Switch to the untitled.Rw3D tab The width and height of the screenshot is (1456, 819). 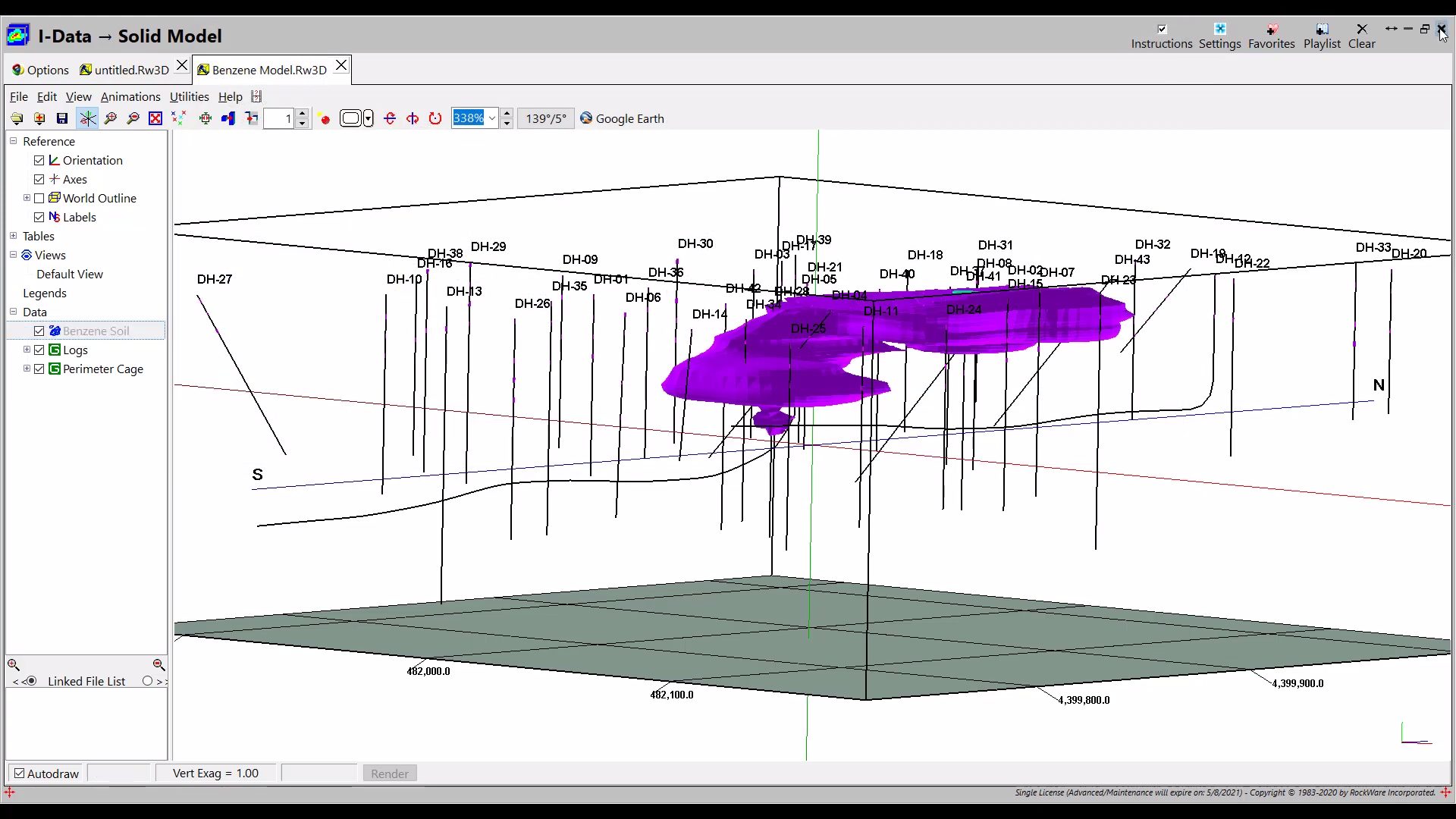(x=124, y=70)
